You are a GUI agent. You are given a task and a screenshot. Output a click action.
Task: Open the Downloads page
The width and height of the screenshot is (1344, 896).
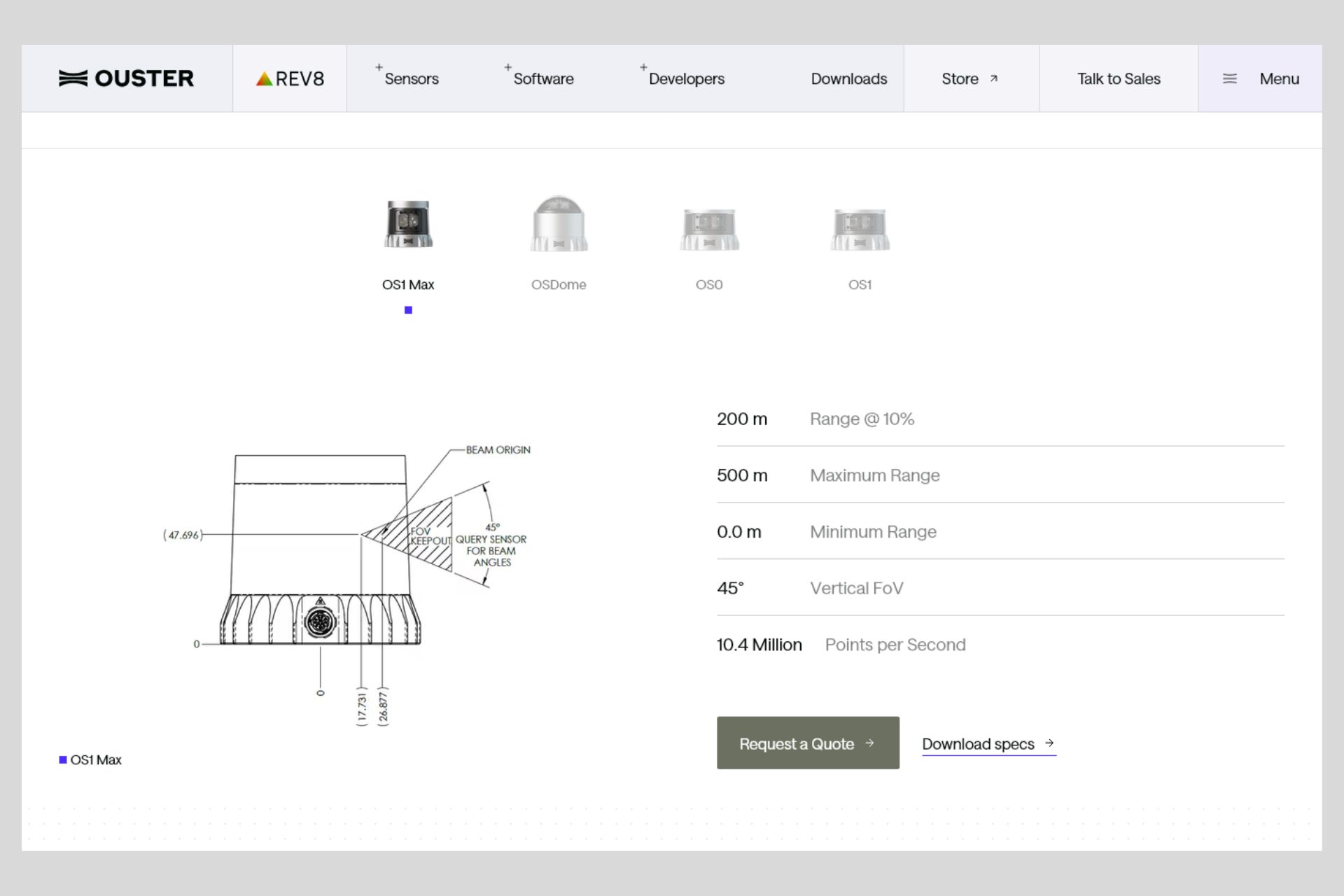click(848, 78)
